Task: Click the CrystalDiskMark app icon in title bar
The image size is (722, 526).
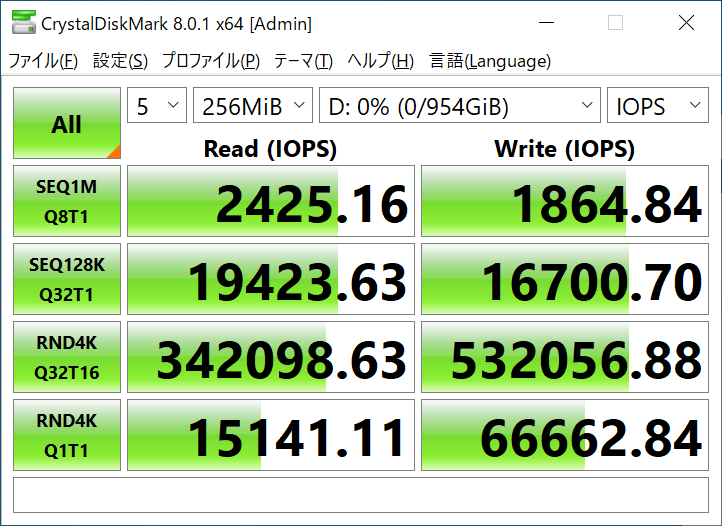Action: [23, 23]
